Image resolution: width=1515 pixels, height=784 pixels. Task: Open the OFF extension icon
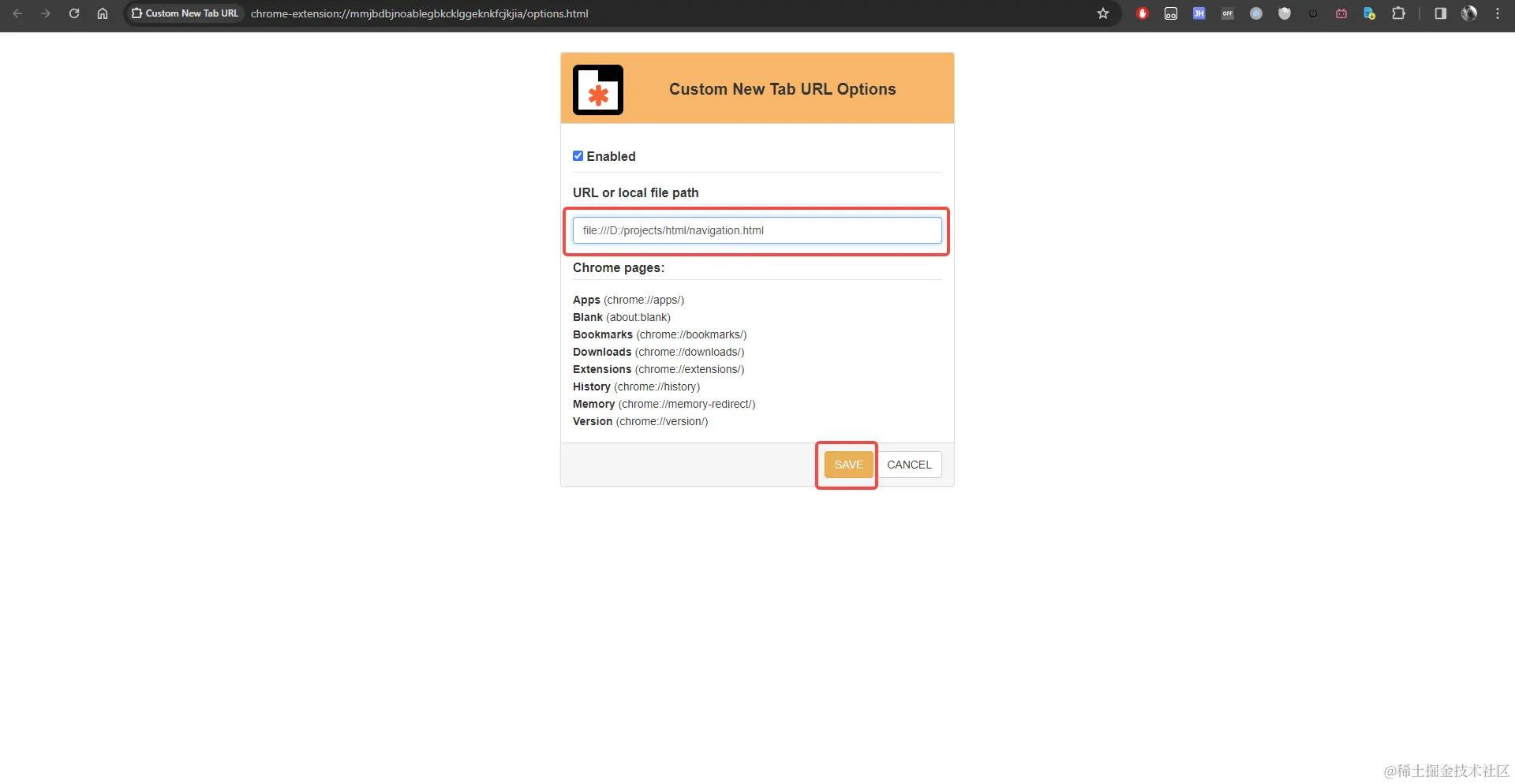point(1228,13)
